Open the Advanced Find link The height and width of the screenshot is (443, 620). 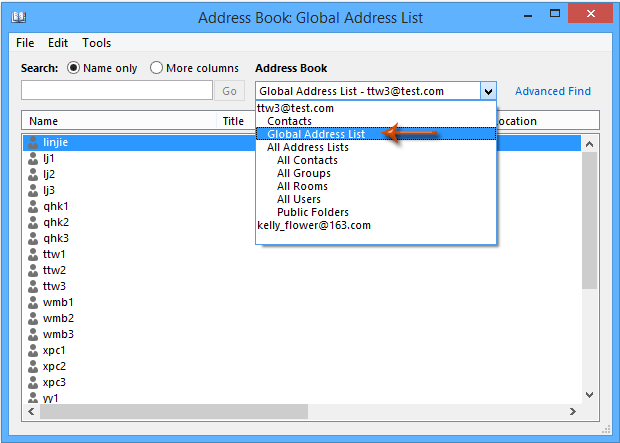(x=553, y=91)
